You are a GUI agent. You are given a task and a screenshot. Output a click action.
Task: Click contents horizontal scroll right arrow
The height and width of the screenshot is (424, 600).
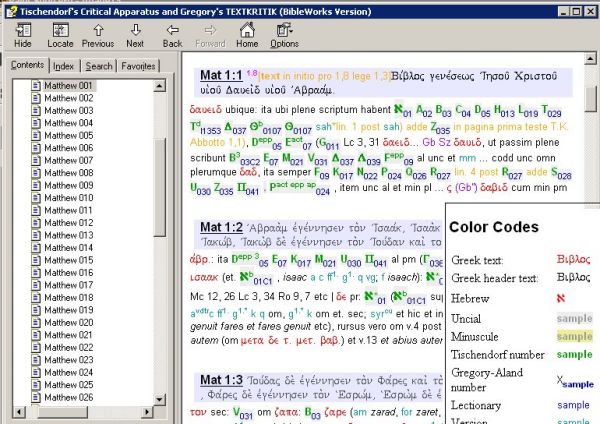click(147, 412)
